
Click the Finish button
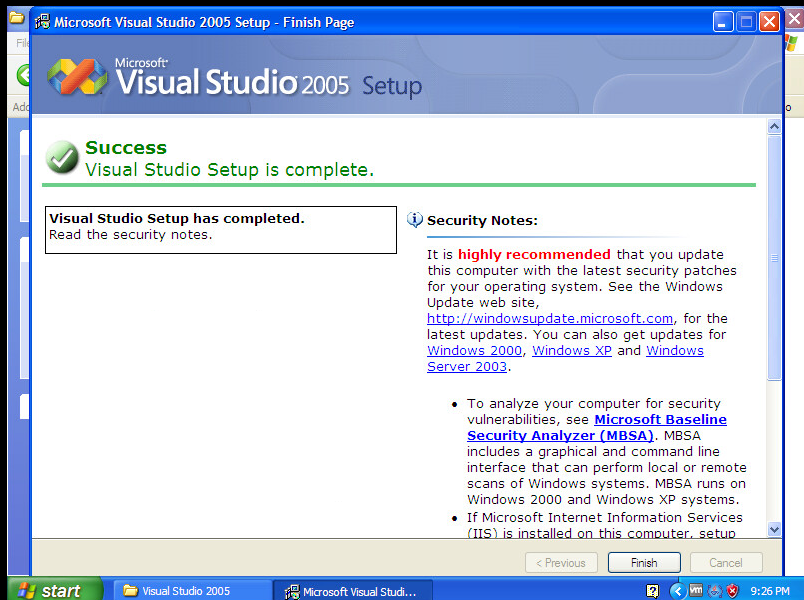[644, 563]
